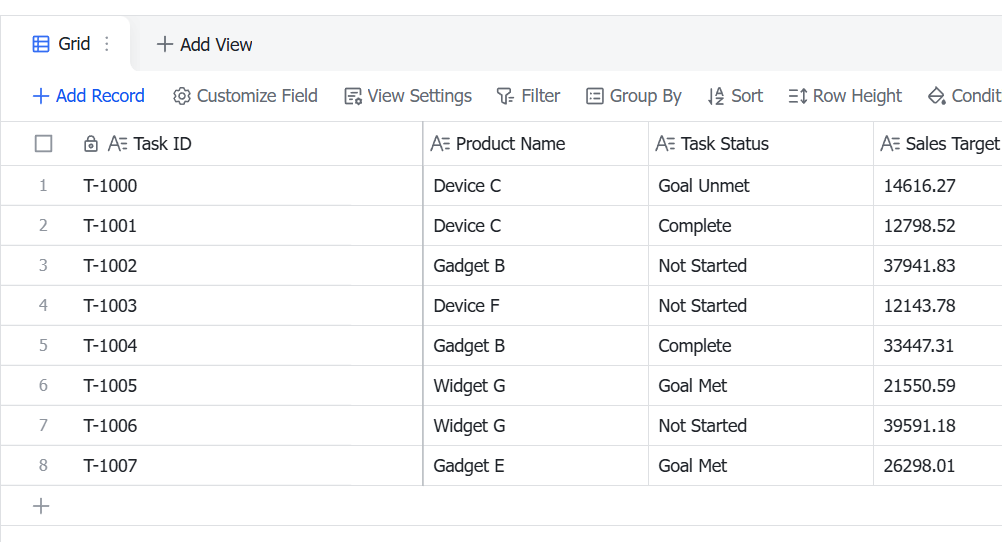The height and width of the screenshot is (542, 1002).
Task: Click the lock icon beside Task ID
Action: point(91,144)
